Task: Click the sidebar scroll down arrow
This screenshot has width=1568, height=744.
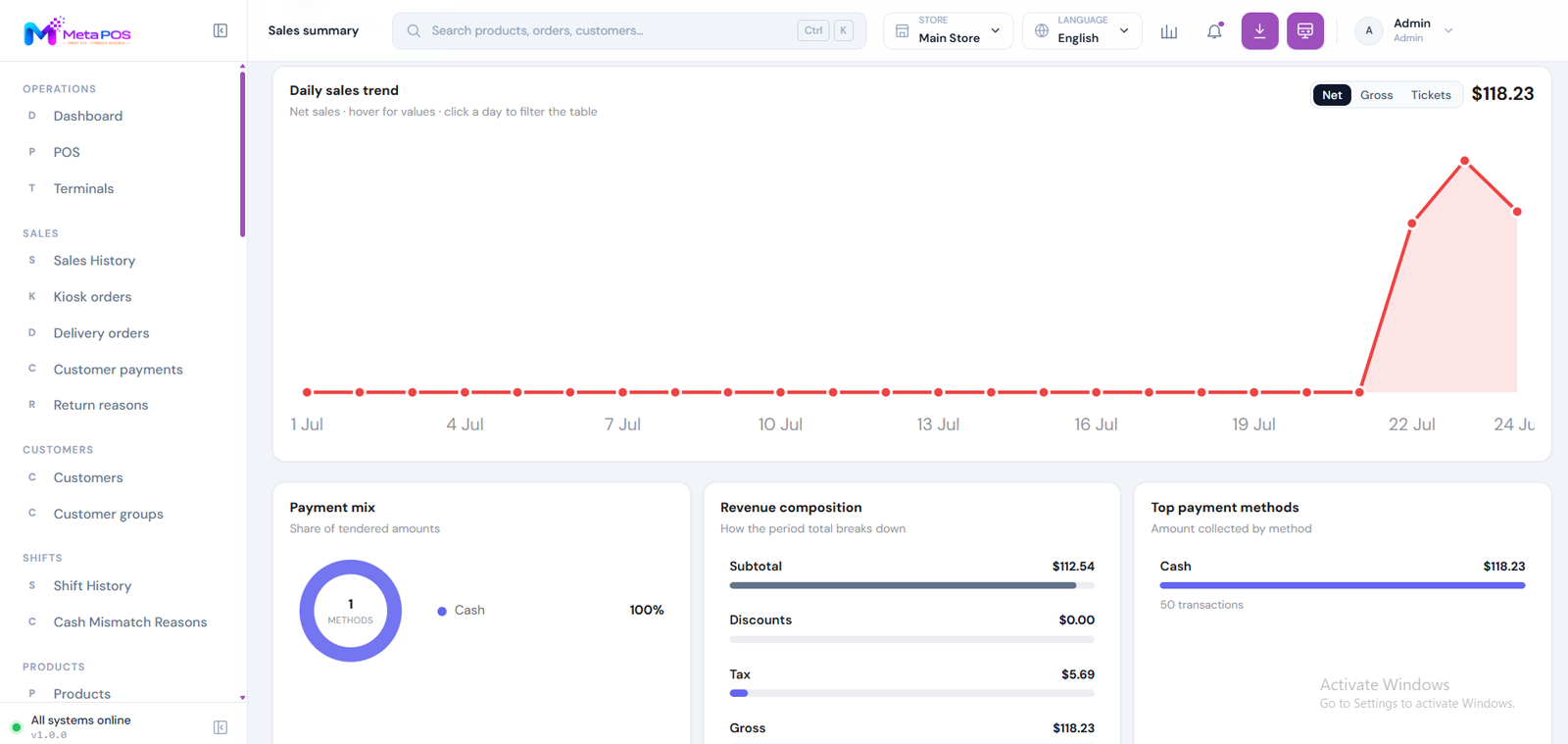Action: tap(242, 698)
